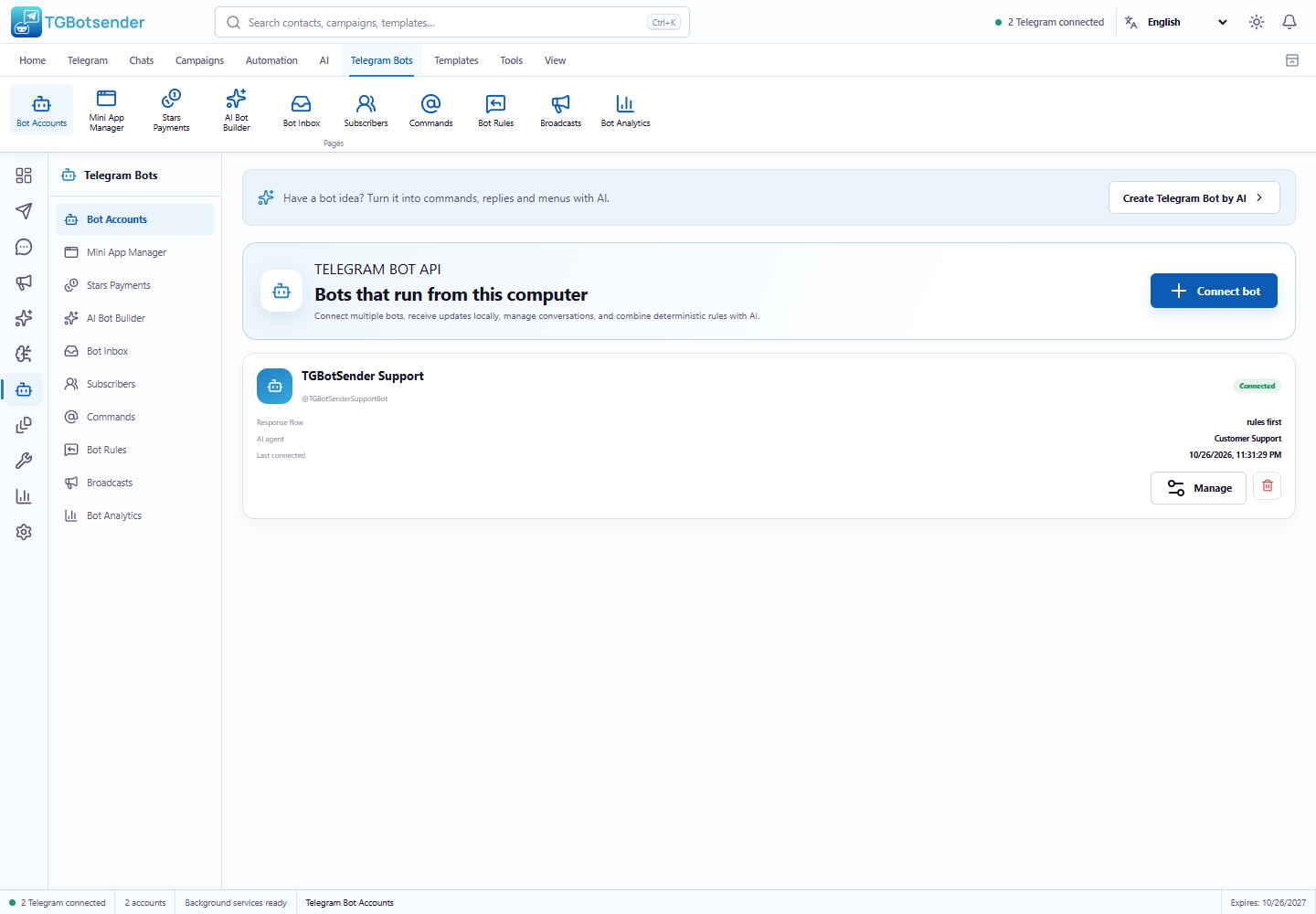Viewport: 1316px width, 914px height.
Task: Open Bot Rules from the ribbon toolbar
Action: 496,111
